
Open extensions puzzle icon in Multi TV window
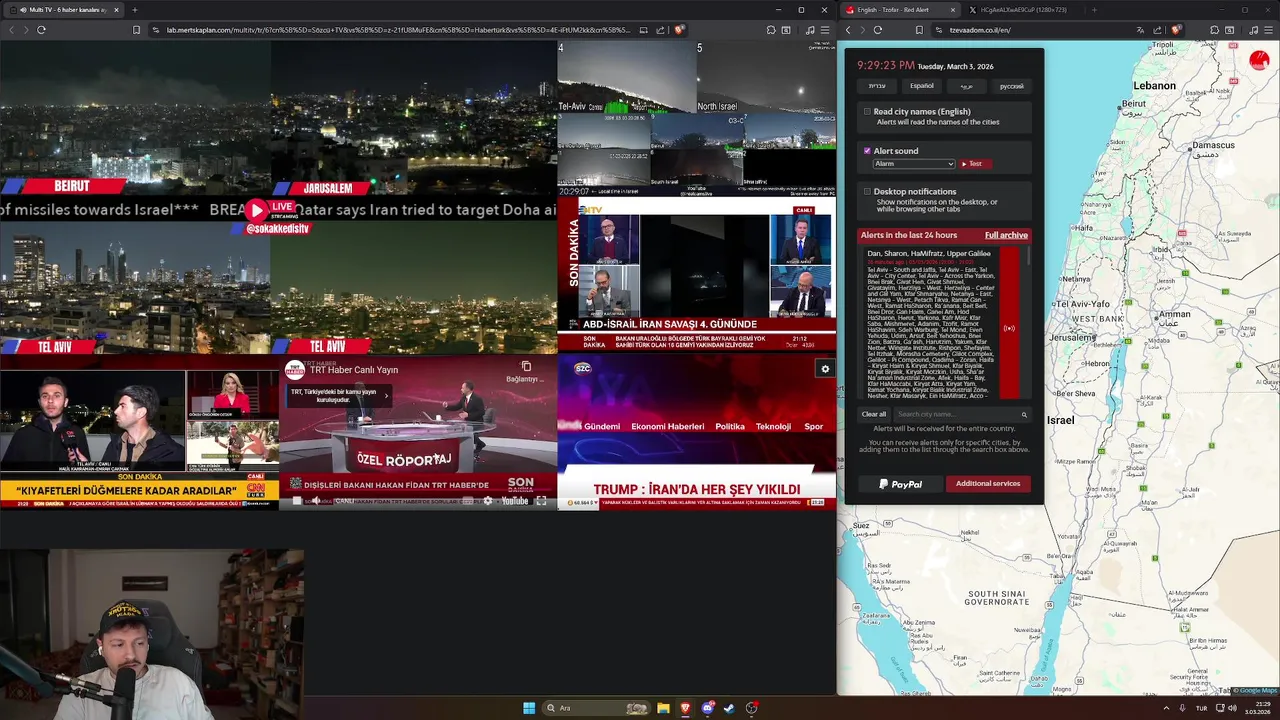click(x=771, y=30)
